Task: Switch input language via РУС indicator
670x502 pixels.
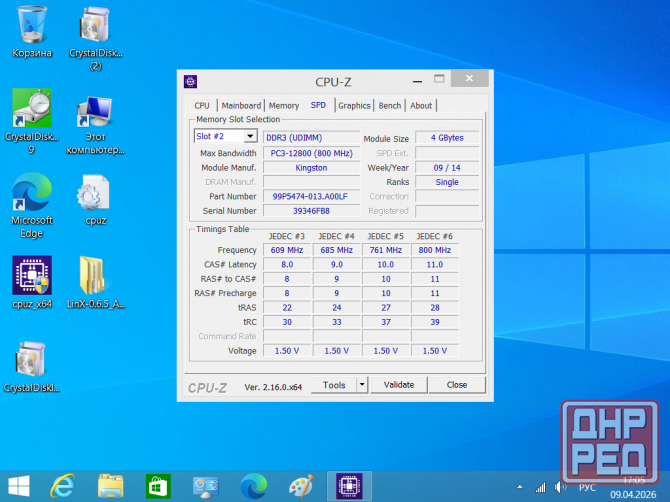Action: click(x=588, y=487)
